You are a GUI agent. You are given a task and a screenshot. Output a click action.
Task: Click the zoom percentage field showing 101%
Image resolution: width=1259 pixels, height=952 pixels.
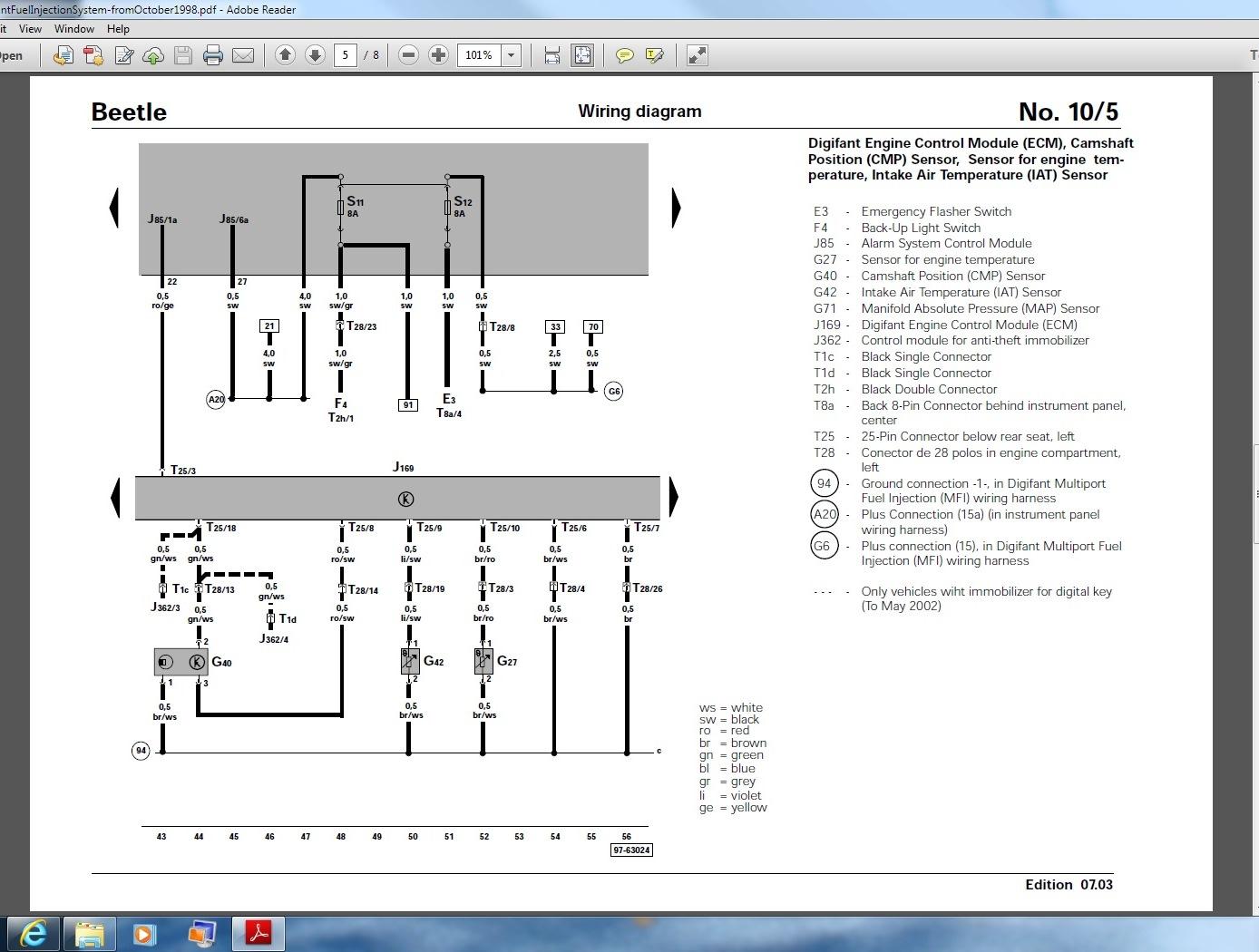click(x=478, y=55)
